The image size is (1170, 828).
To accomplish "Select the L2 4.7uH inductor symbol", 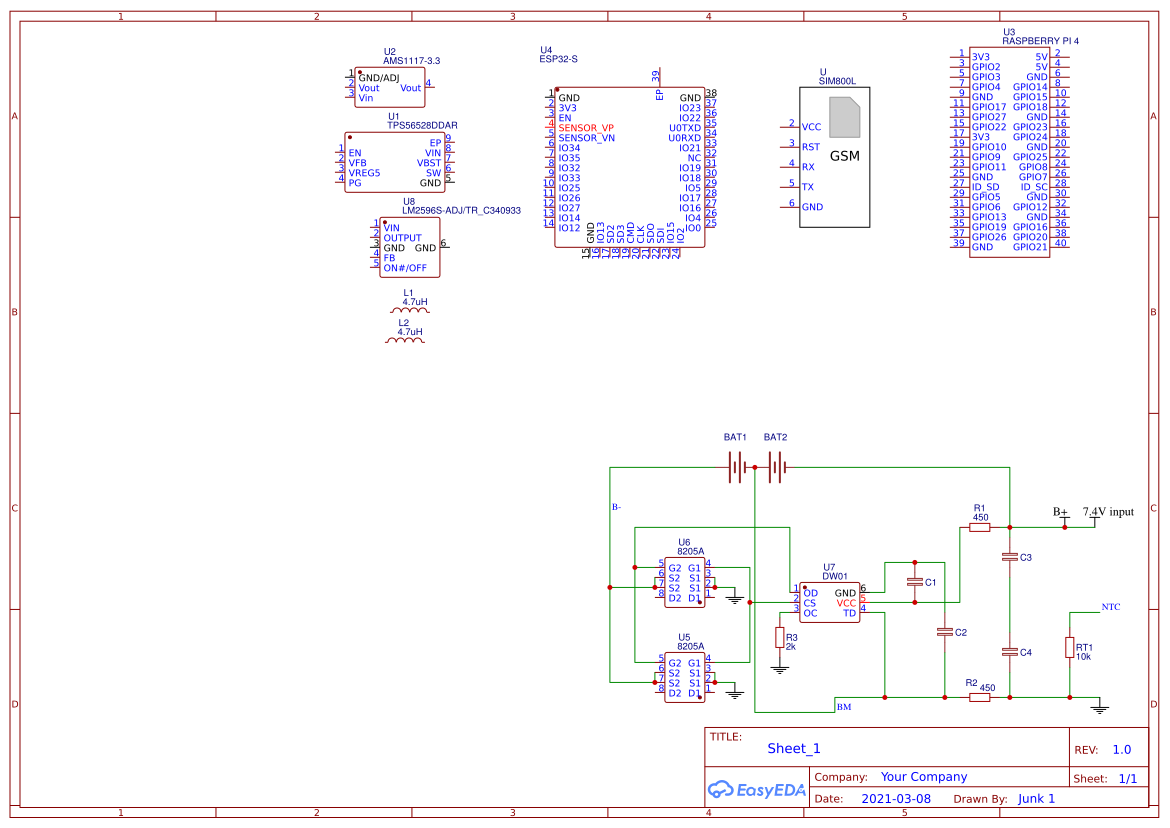I will pos(404,341).
